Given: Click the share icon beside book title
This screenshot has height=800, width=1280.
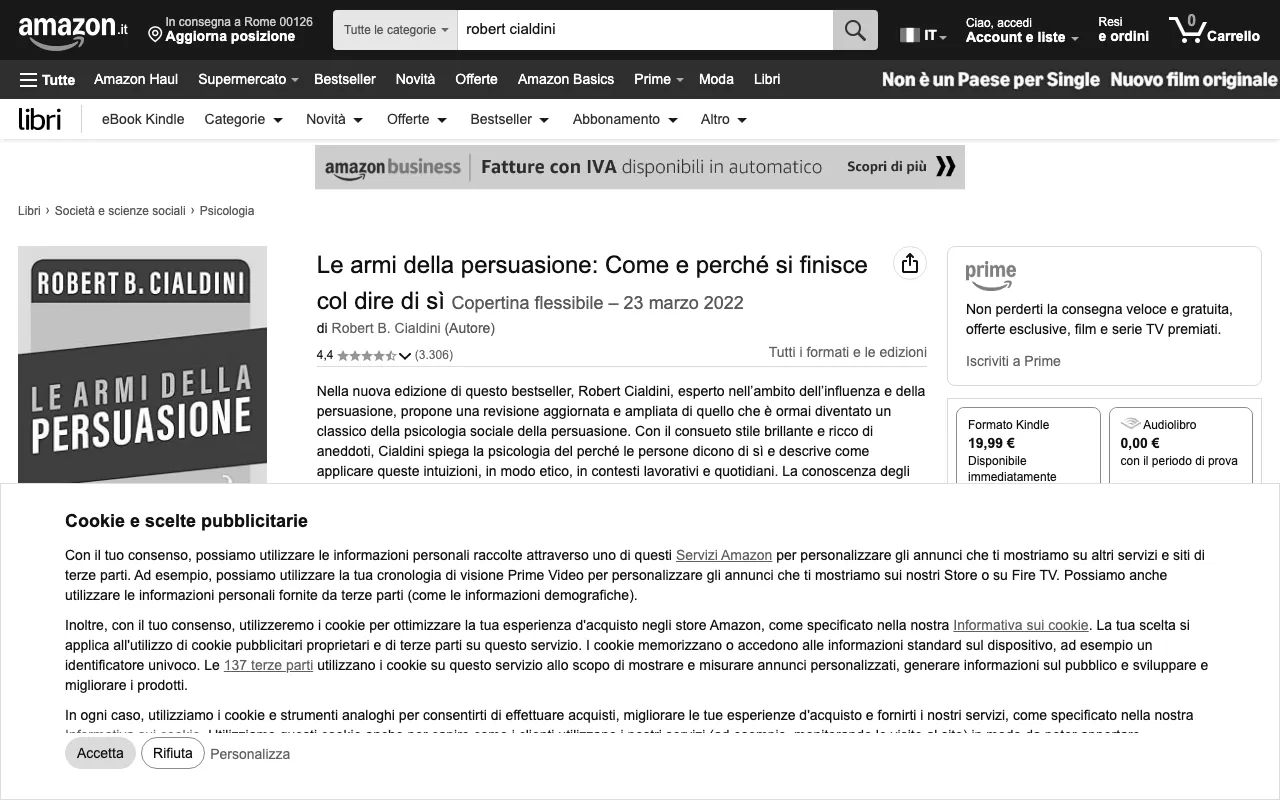Looking at the screenshot, I should click(x=909, y=263).
